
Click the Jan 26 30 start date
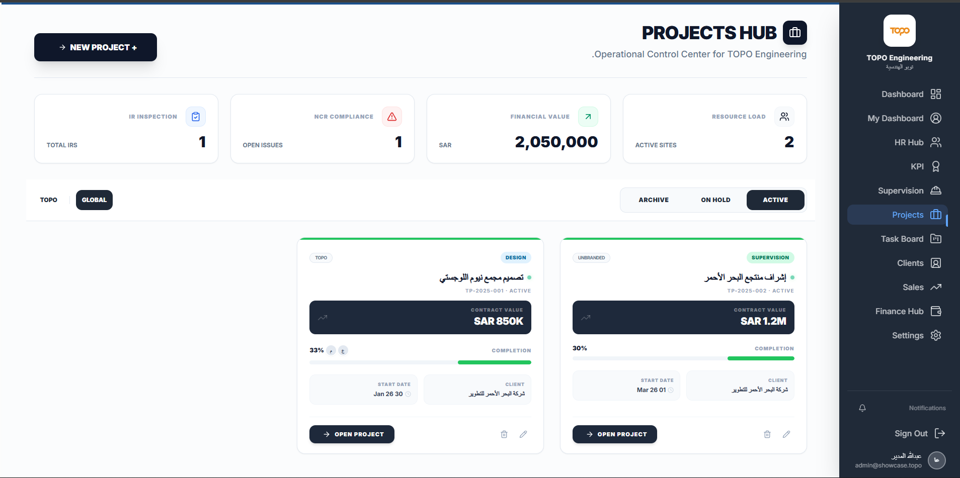coord(388,394)
